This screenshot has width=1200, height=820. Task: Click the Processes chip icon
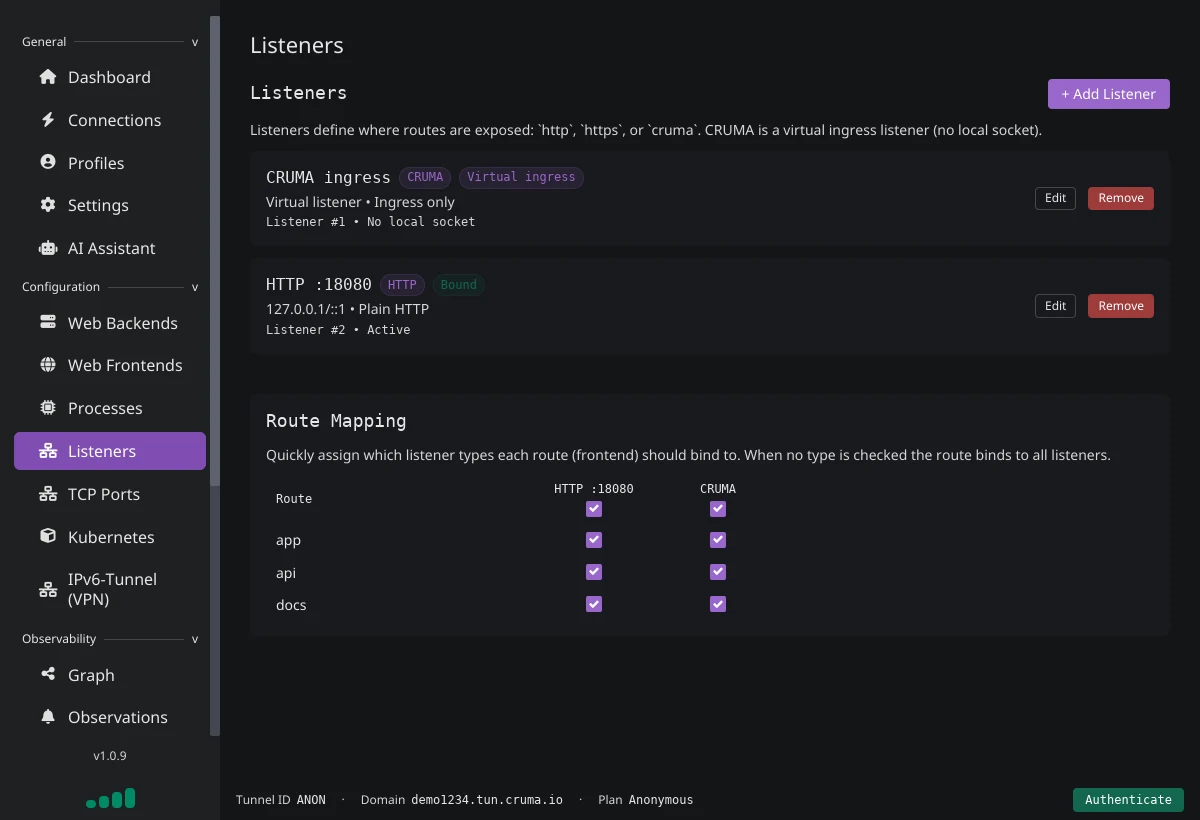[x=48, y=408]
